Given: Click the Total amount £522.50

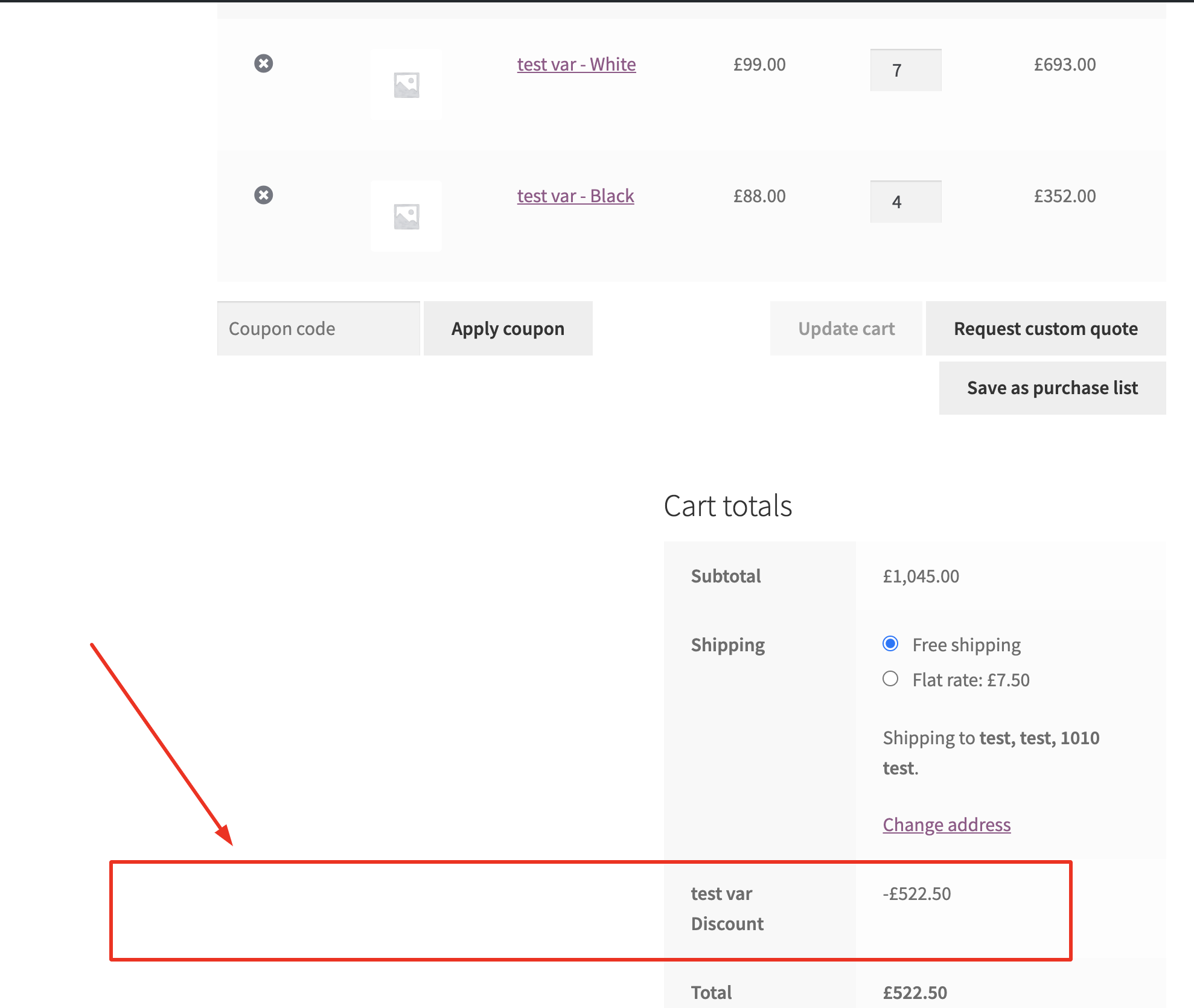Looking at the screenshot, I should click(x=915, y=992).
